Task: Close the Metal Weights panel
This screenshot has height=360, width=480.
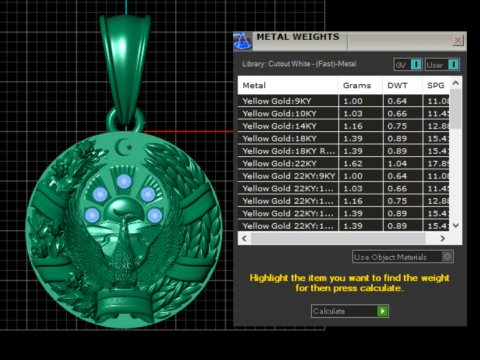Action: (458, 40)
